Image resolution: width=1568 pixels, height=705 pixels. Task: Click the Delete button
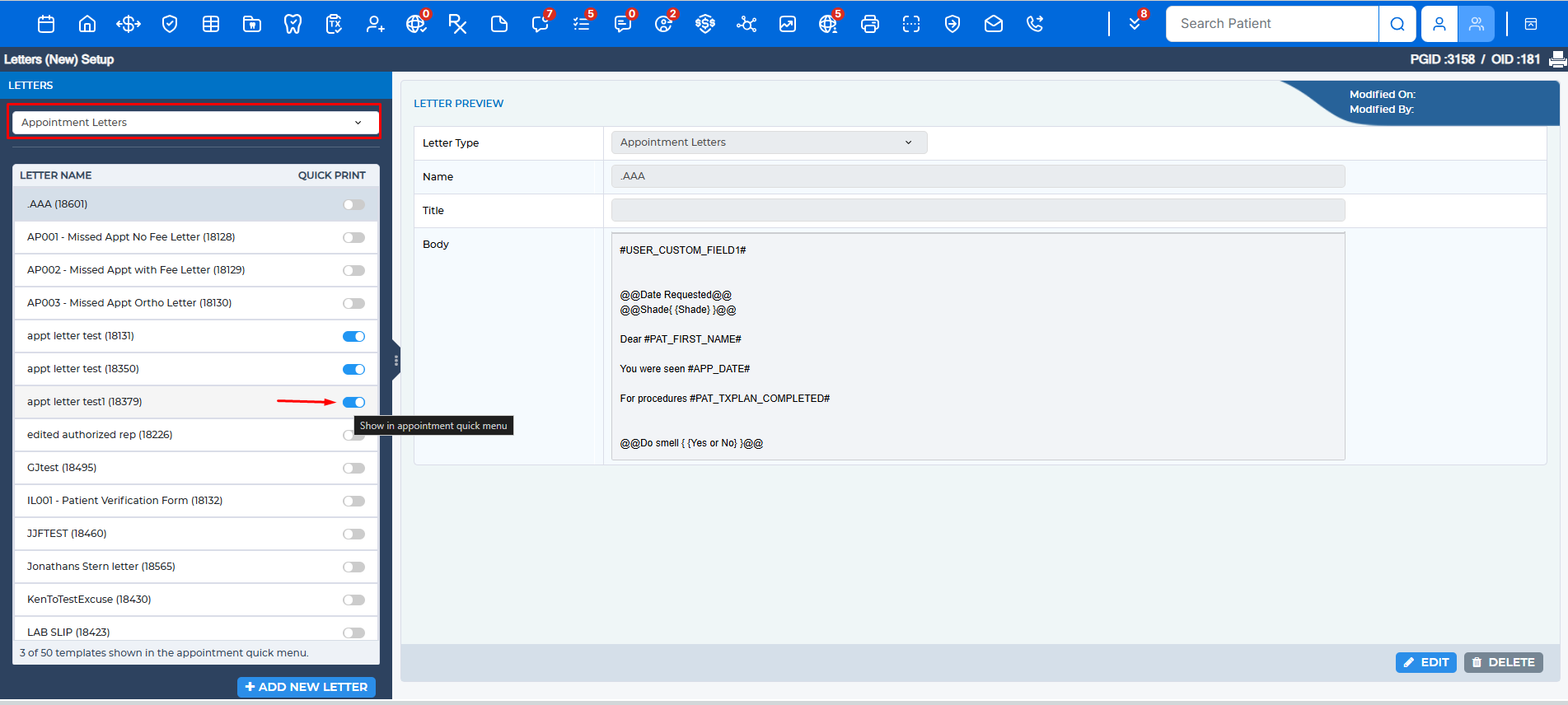point(1503,662)
